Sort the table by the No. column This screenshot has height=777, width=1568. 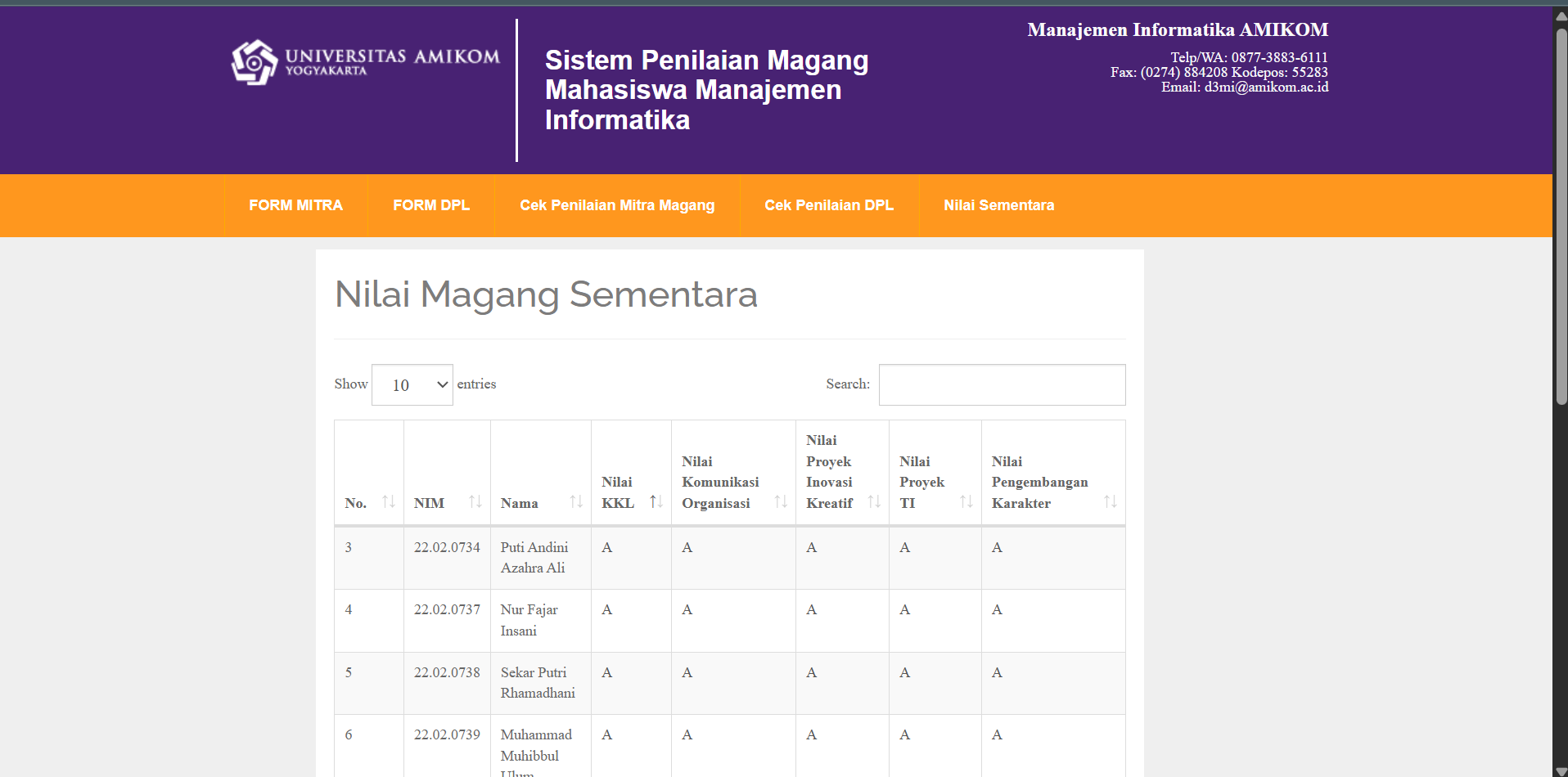coord(390,501)
